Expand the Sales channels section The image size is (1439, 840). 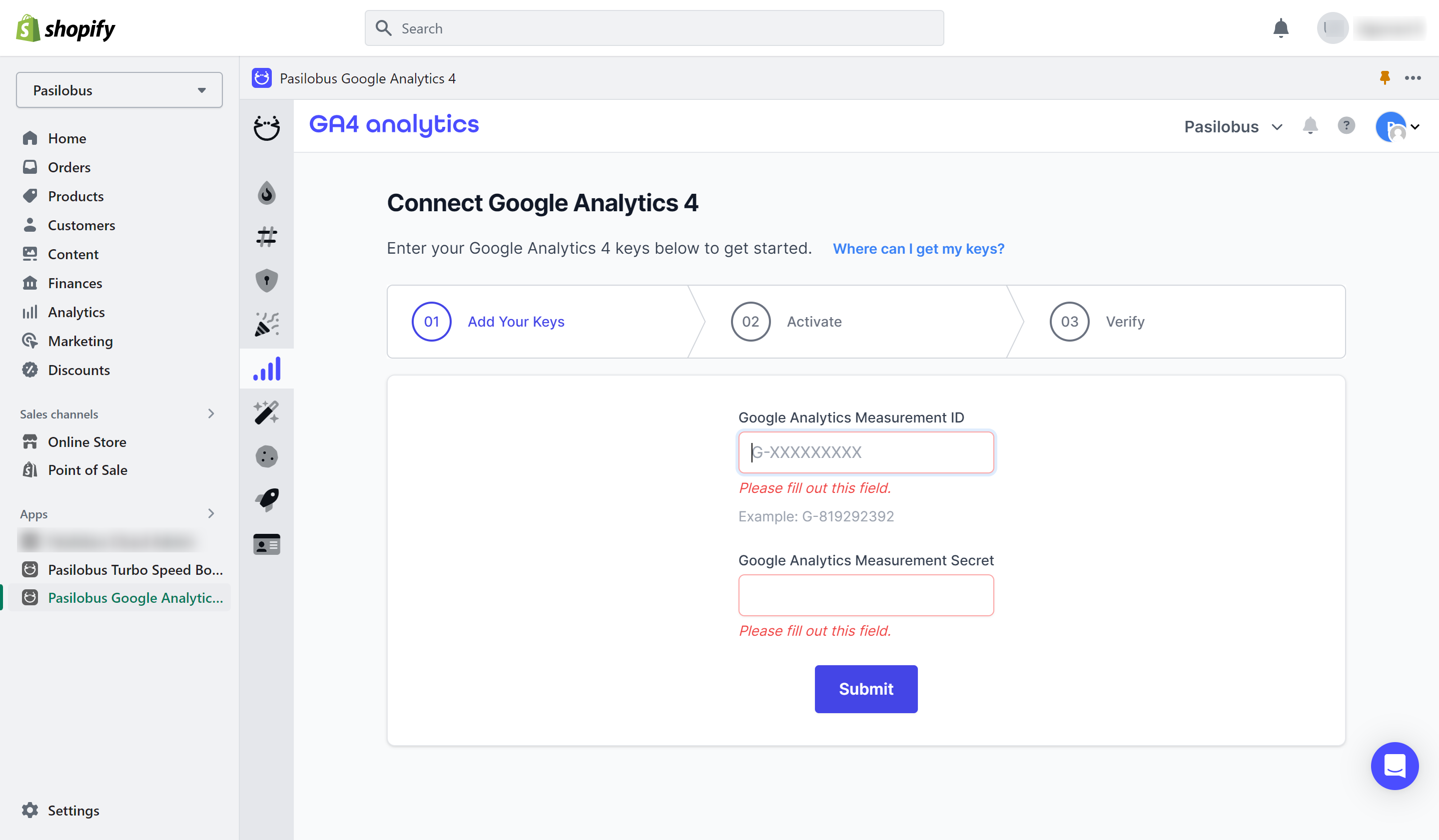pos(211,414)
